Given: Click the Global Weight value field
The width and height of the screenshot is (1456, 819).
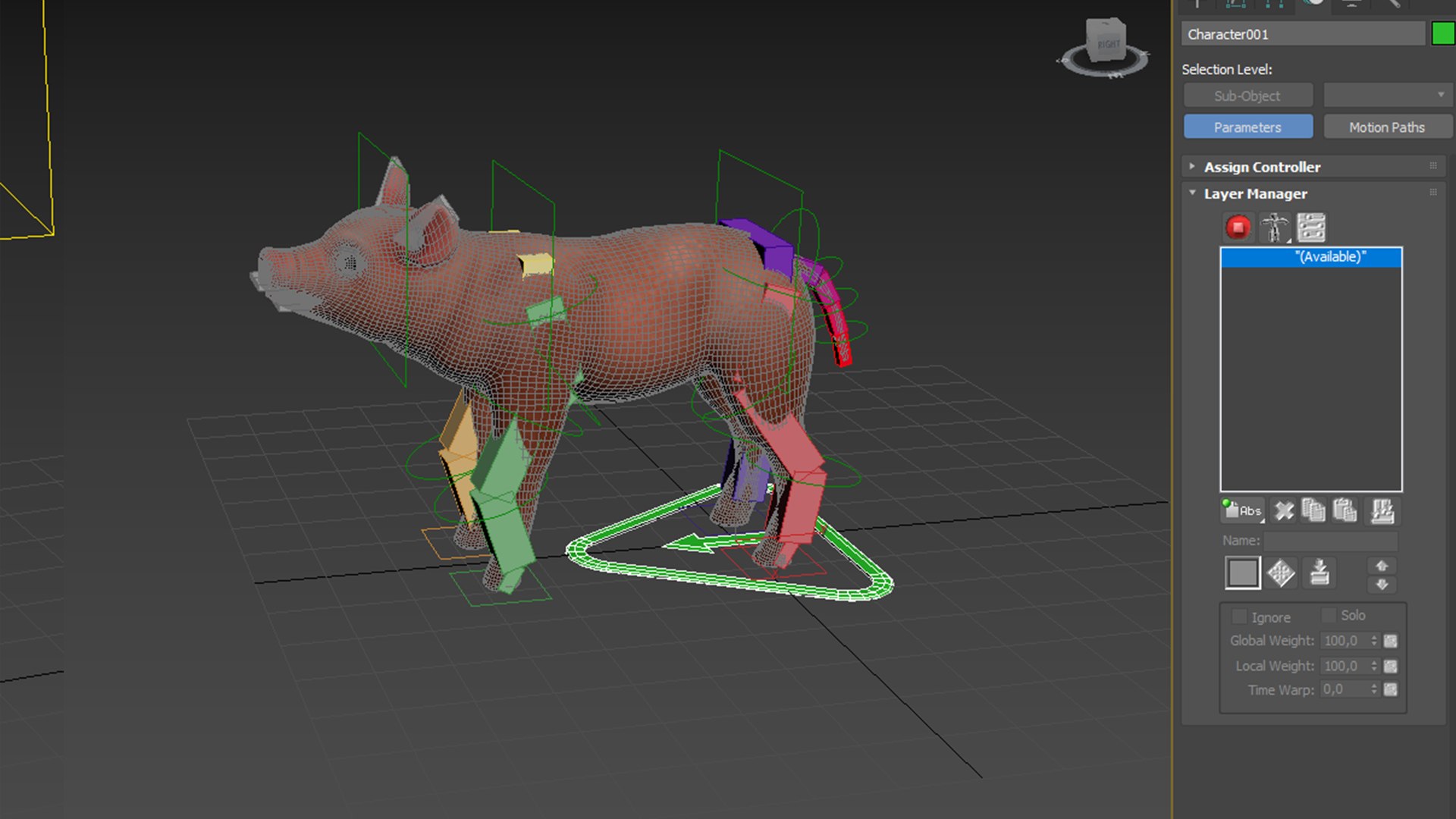Looking at the screenshot, I should tap(1345, 642).
